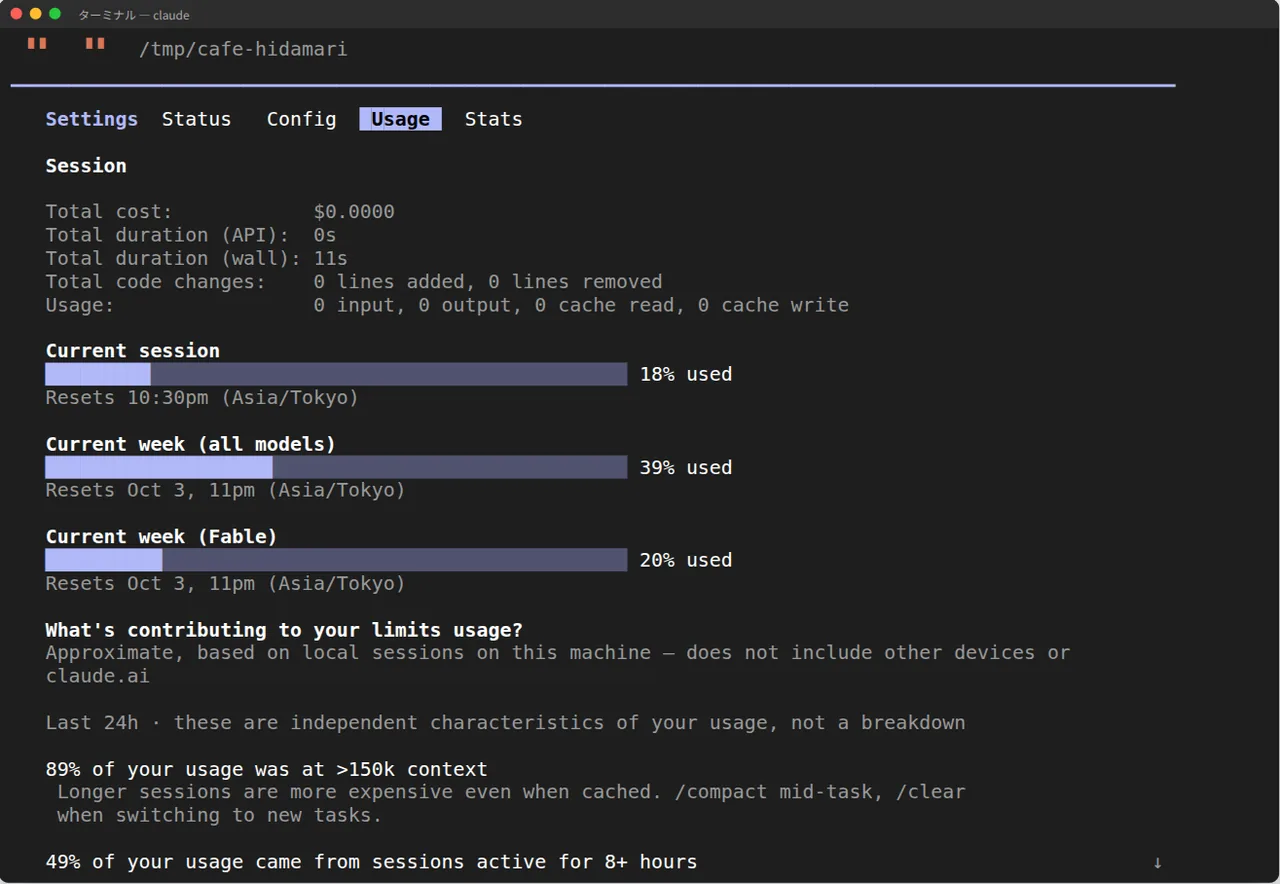
Task: Click the 'Current week (all models)' heading
Action: coord(190,444)
